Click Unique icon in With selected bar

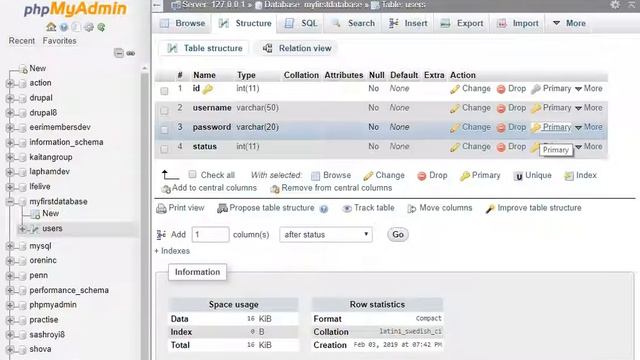[518, 176]
